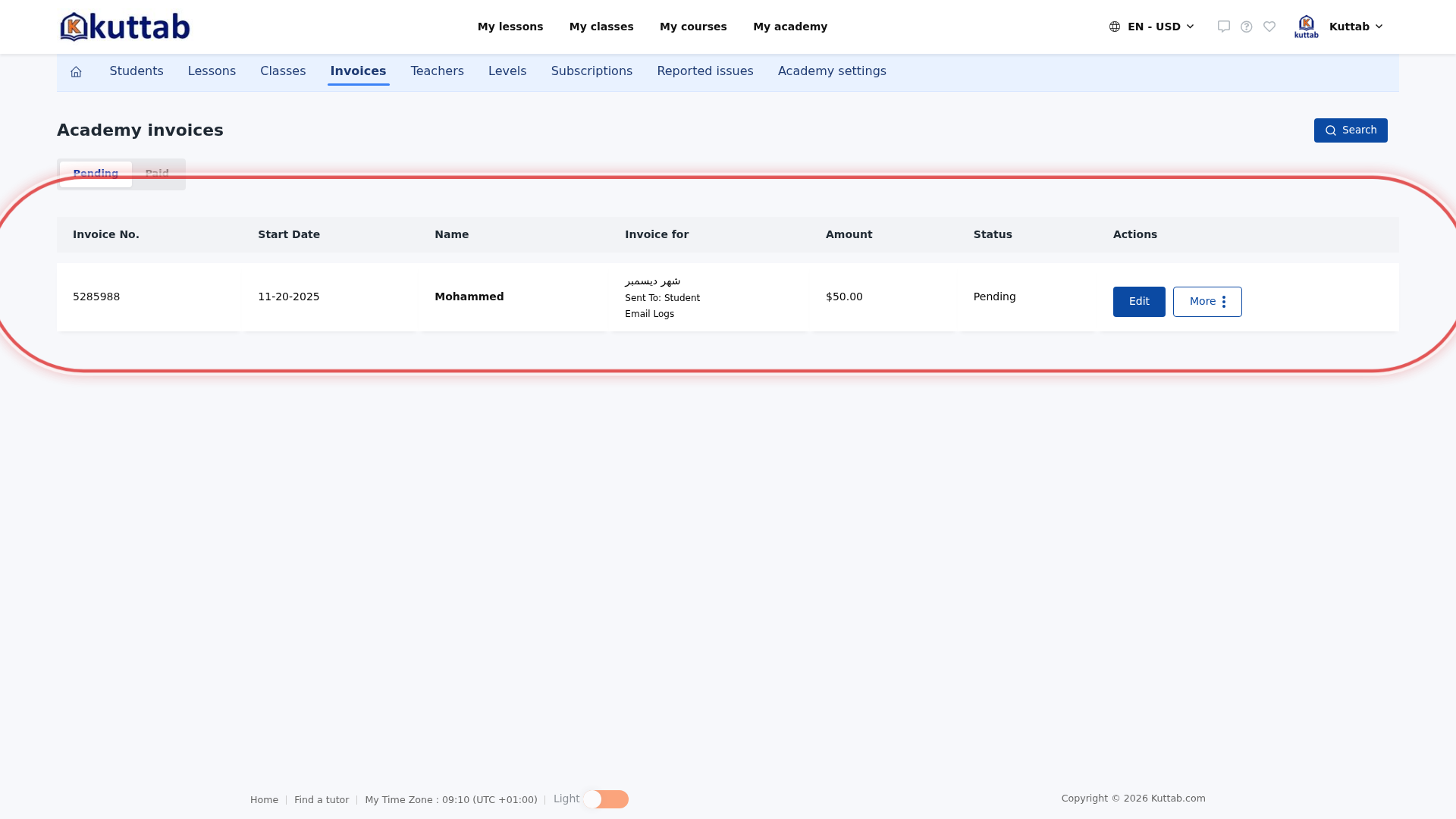Image resolution: width=1456 pixels, height=819 pixels.
Task: Click the Academy invoices heading
Action: pyautogui.click(x=140, y=130)
